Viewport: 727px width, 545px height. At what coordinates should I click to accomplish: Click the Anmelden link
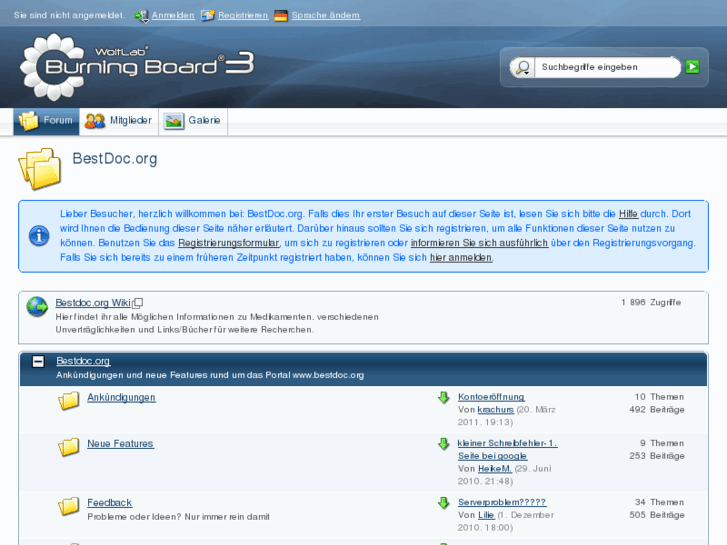[173, 15]
